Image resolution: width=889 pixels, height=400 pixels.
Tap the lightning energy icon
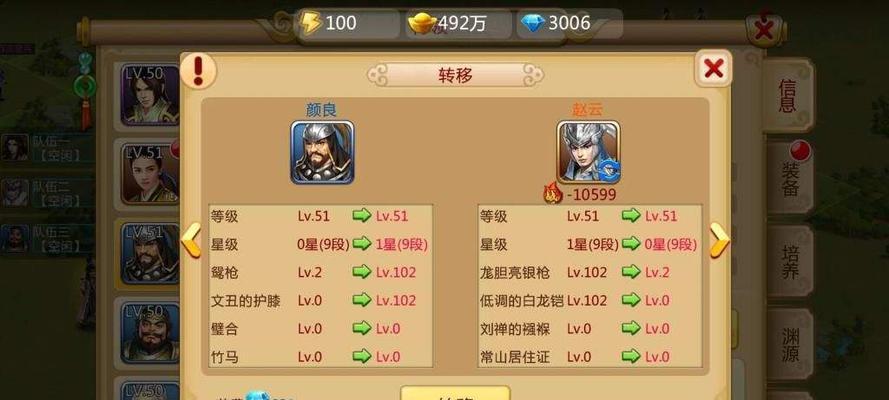click(x=311, y=23)
